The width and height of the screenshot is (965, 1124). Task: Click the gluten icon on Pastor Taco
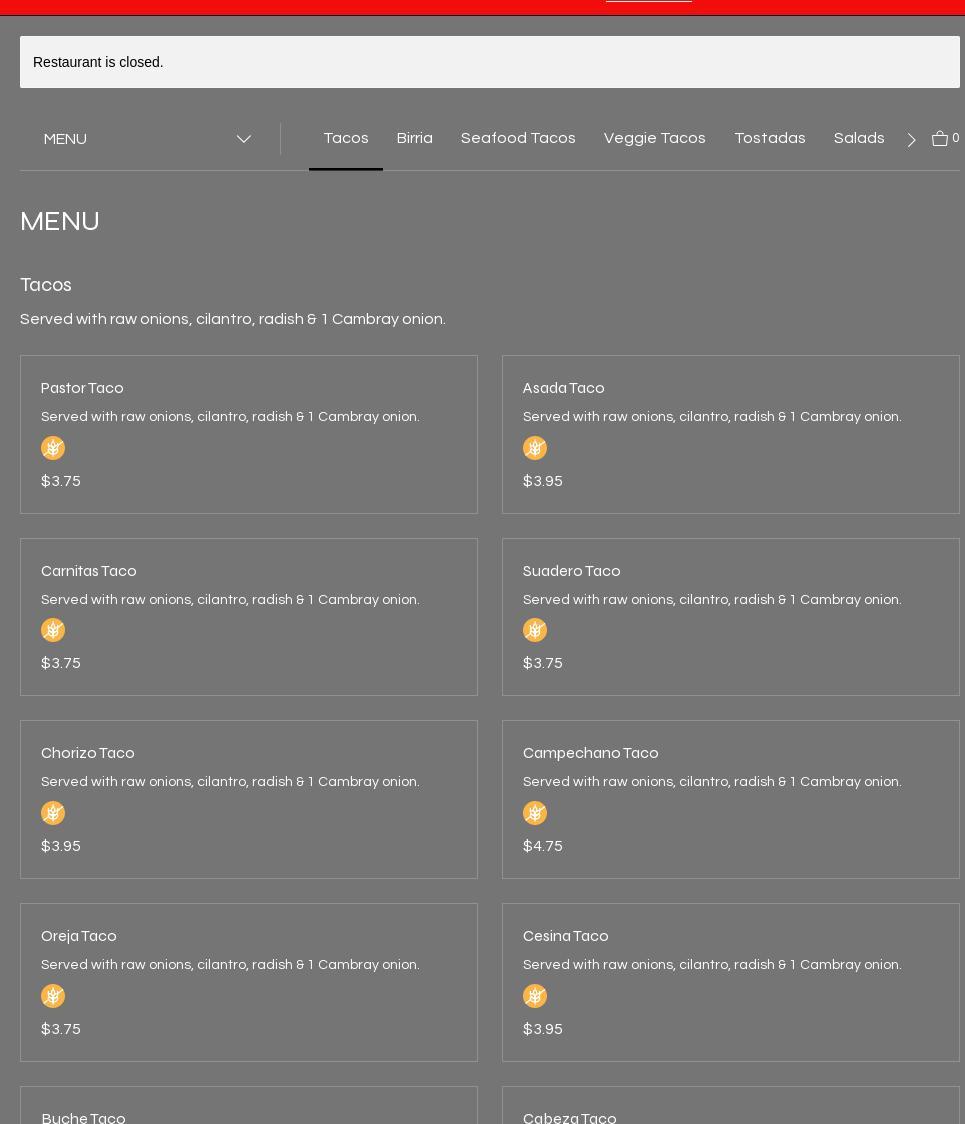pyautogui.click(x=53, y=448)
